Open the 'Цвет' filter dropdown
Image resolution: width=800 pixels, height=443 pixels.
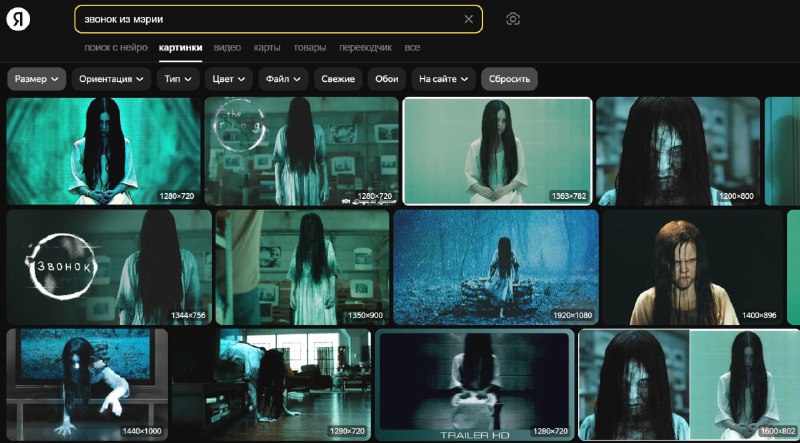pos(229,79)
